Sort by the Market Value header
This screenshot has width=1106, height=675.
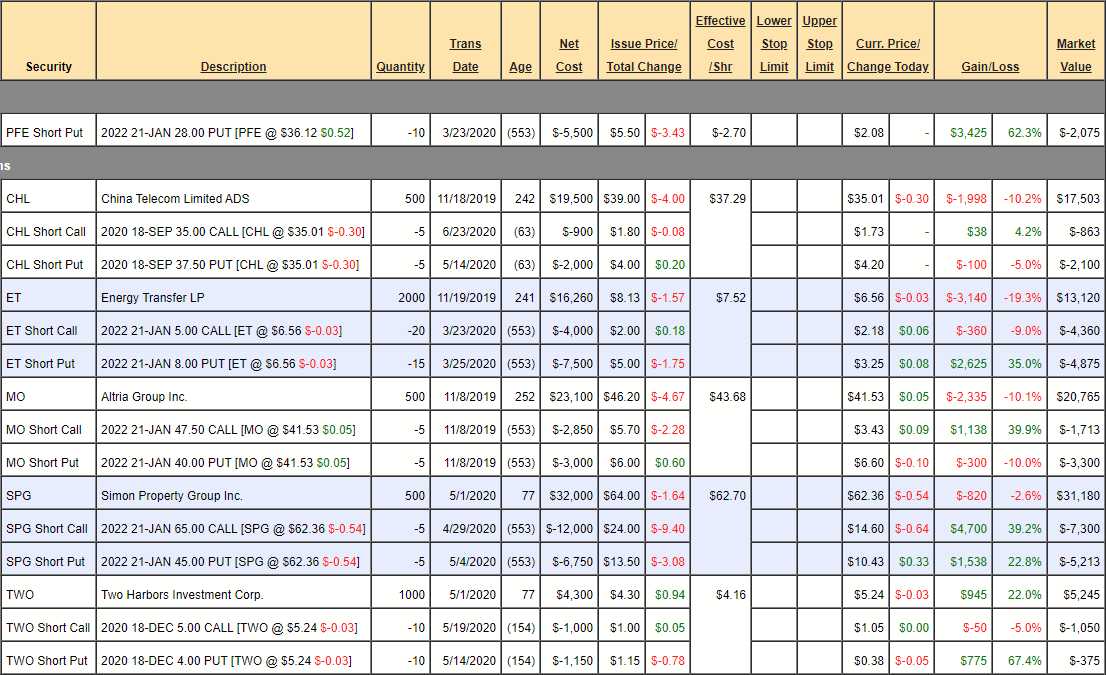pyautogui.click(x=1075, y=55)
